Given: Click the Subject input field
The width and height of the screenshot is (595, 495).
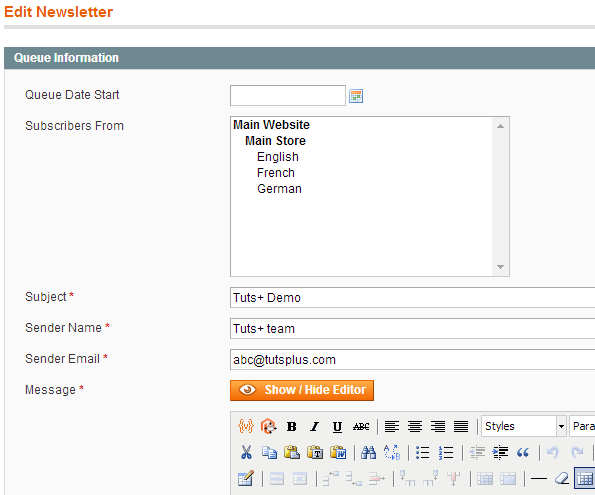Looking at the screenshot, I should 412,298.
